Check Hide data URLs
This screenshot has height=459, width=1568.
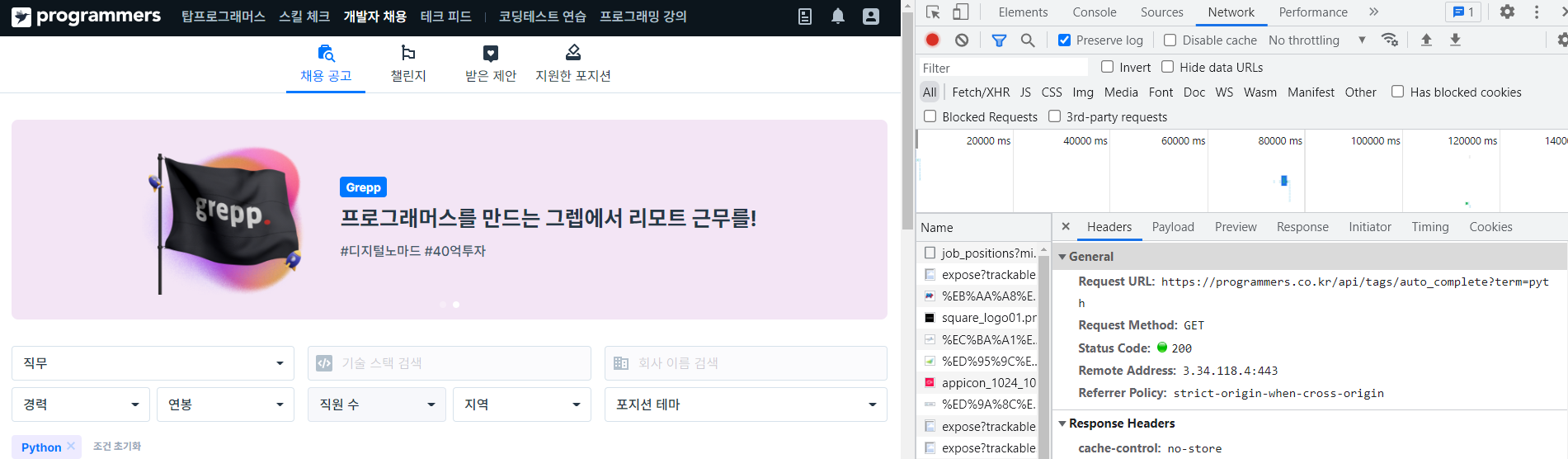[x=1168, y=67]
